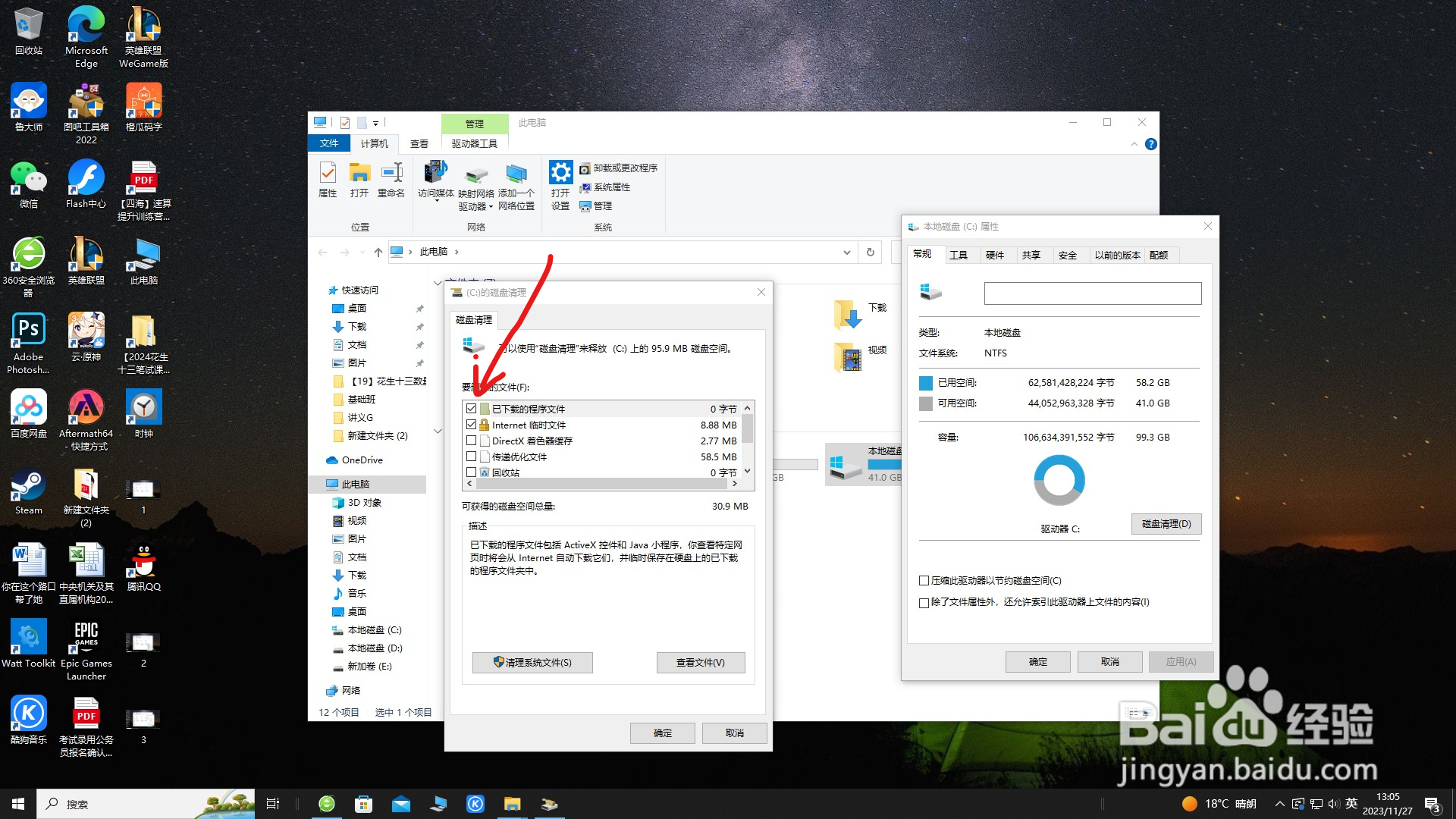Click the Map network drive (映射网络驱动器) icon
This screenshot has height=819, width=1456.
(476, 179)
